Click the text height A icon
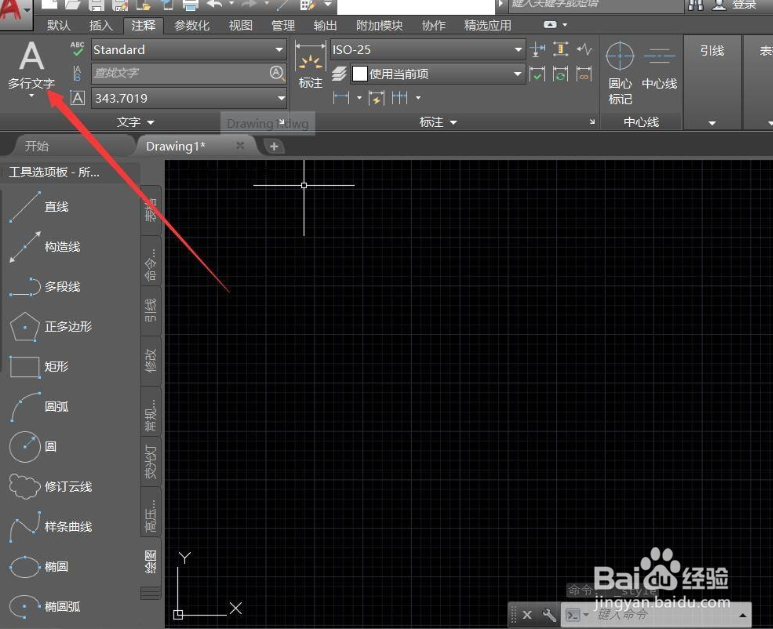Viewport: 773px width, 629px height. coord(77,98)
